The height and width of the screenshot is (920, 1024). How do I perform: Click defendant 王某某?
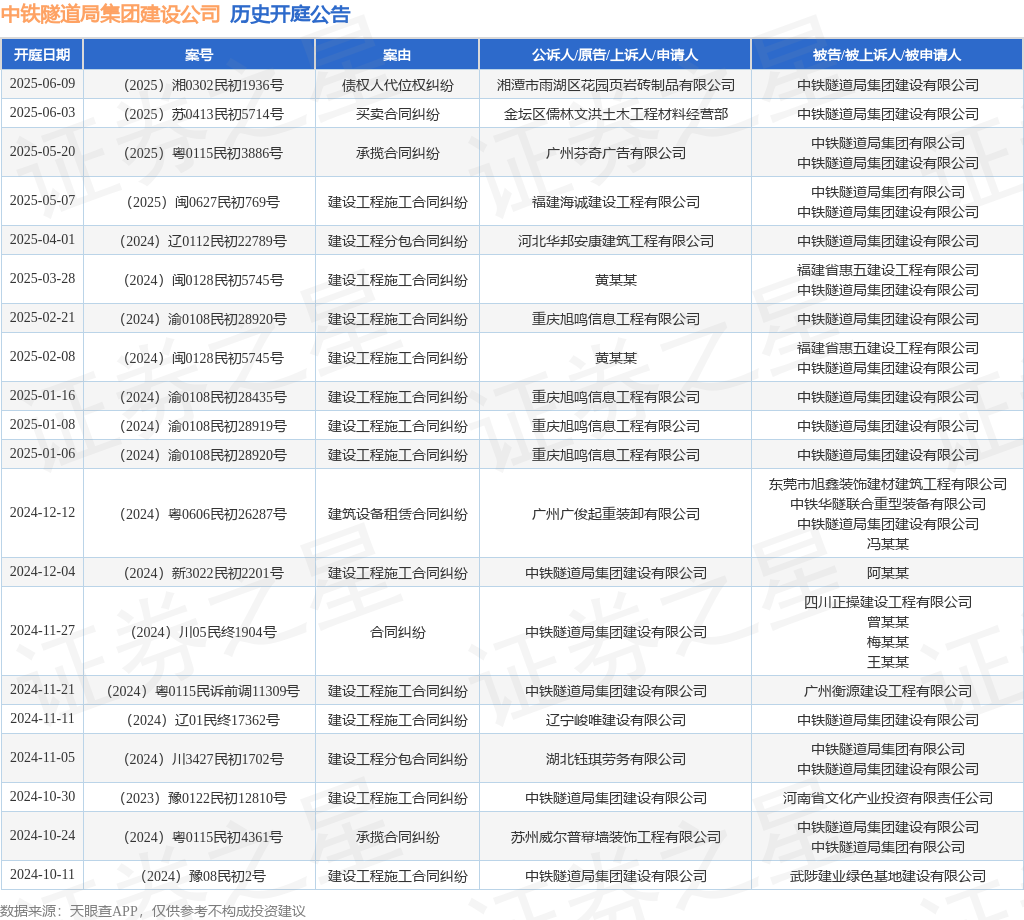pos(888,662)
